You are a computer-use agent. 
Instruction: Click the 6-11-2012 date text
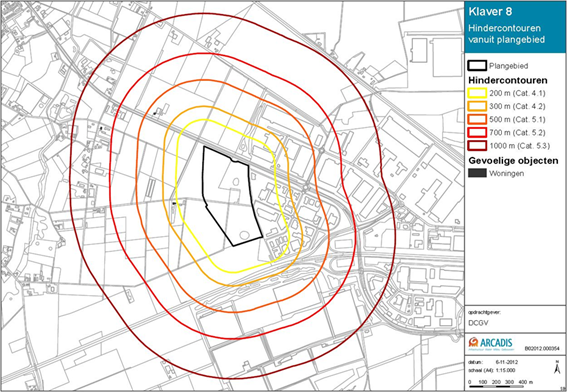(x=507, y=362)
